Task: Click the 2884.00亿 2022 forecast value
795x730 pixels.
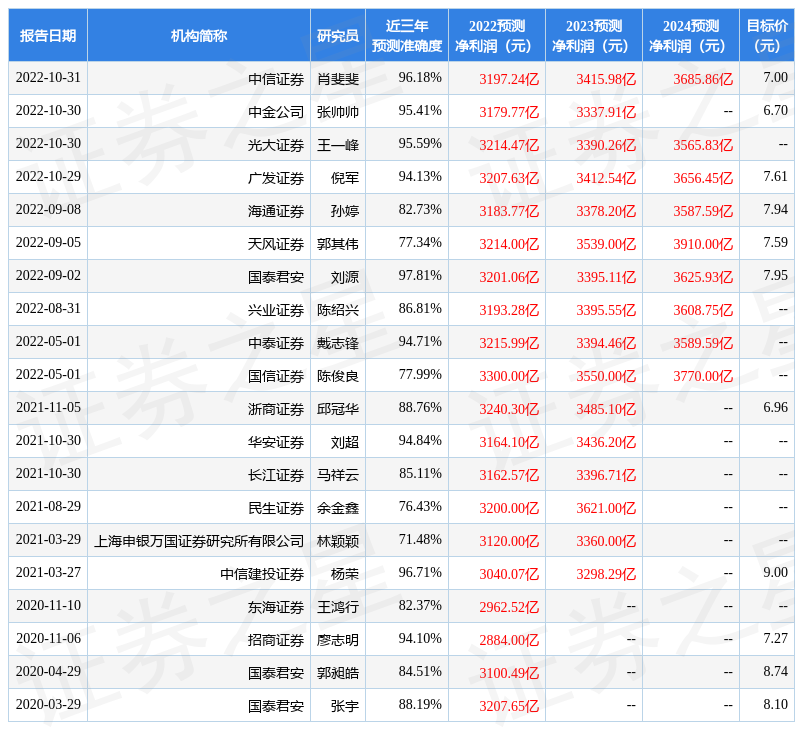Action: [509, 639]
